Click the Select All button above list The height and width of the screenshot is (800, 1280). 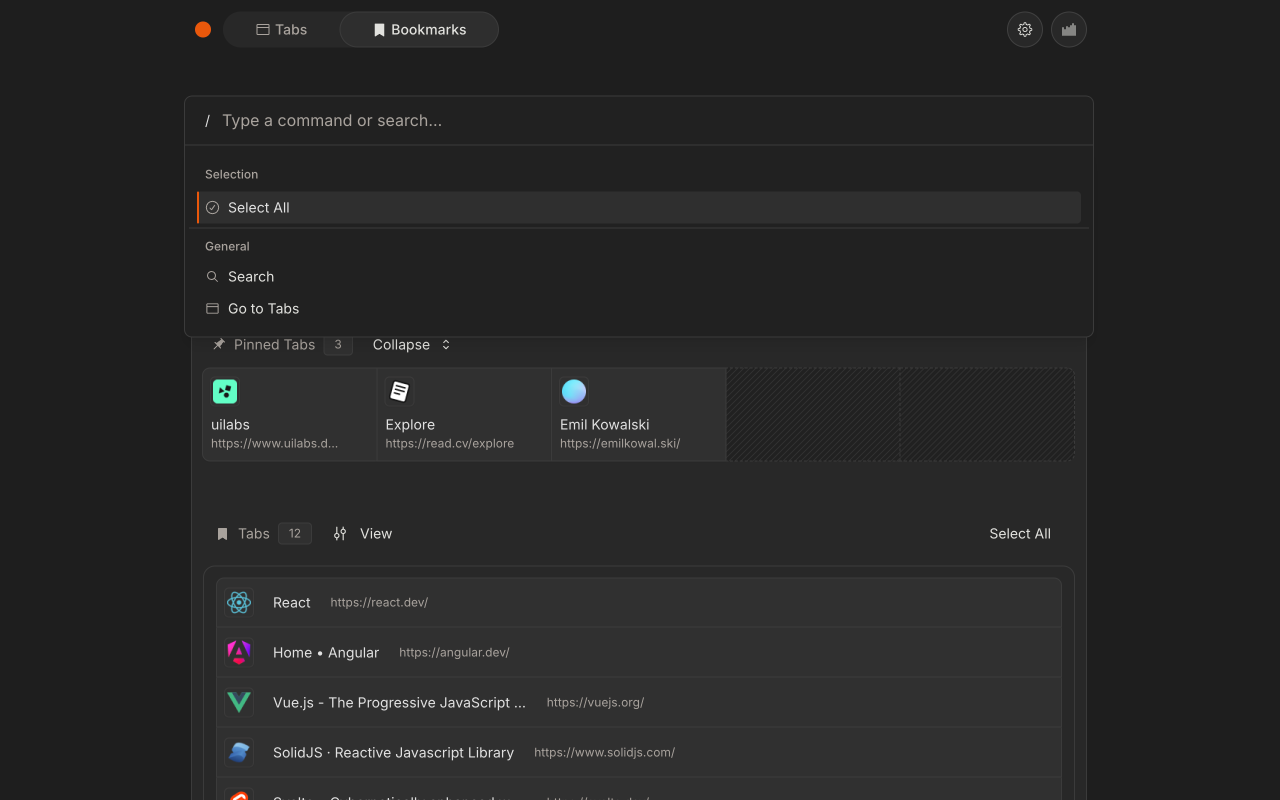[x=1020, y=534]
